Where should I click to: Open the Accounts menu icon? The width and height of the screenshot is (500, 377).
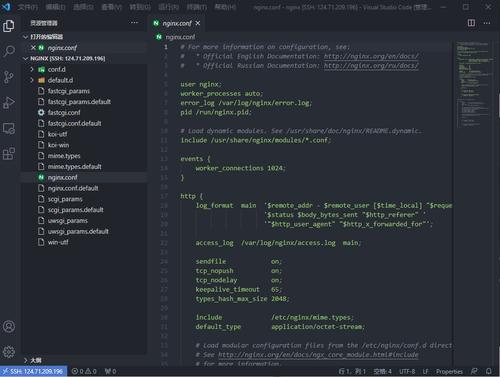point(9,326)
